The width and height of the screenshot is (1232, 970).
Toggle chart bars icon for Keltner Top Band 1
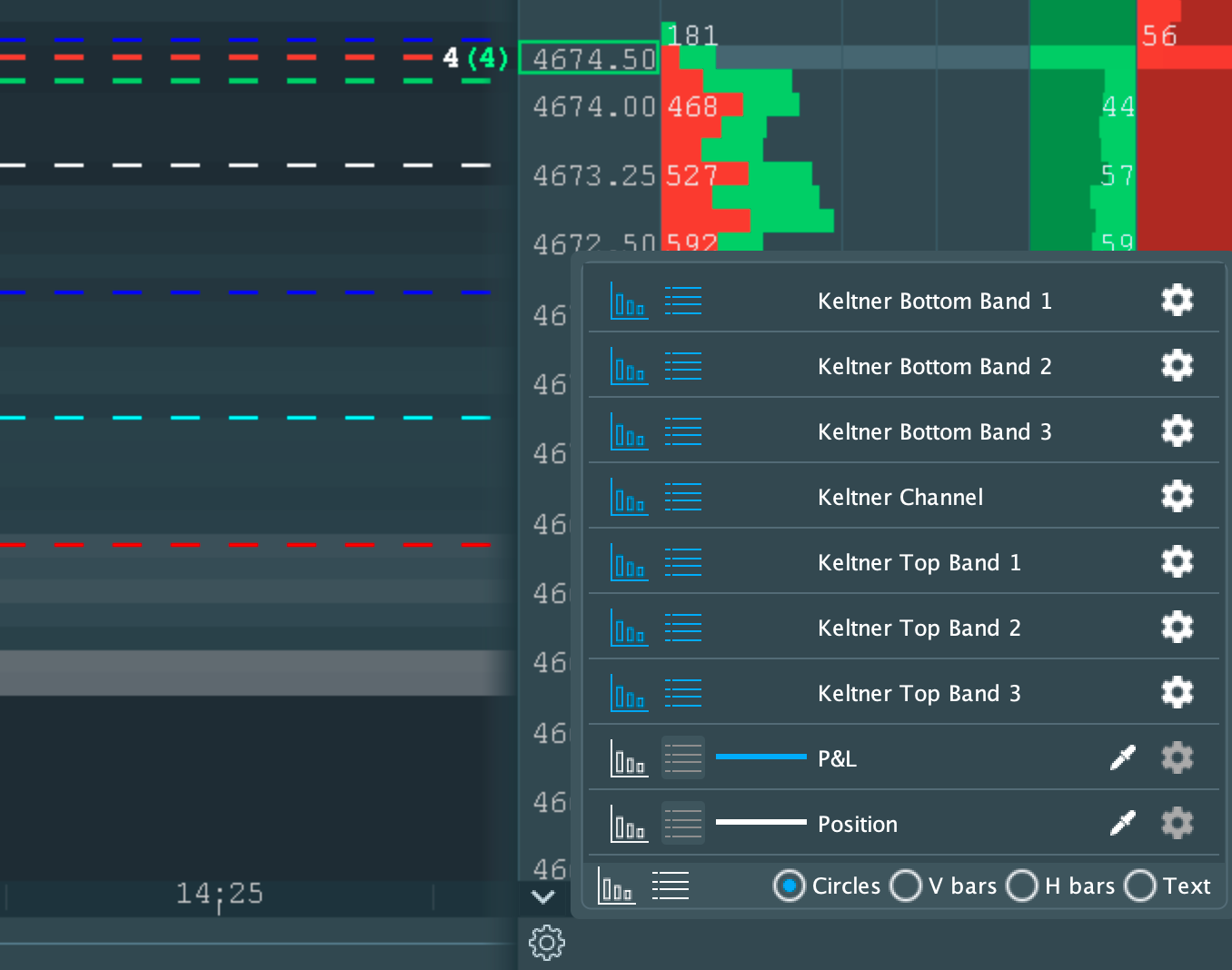pos(629,562)
